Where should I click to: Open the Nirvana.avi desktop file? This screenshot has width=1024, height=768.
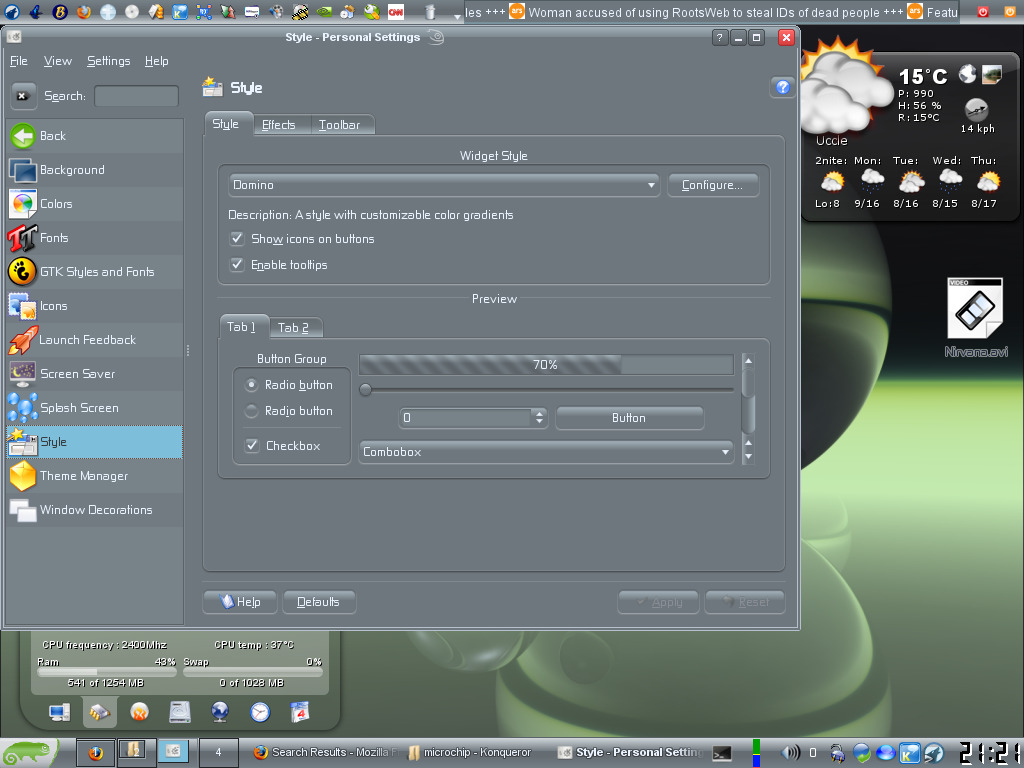[x=975, y=317]
